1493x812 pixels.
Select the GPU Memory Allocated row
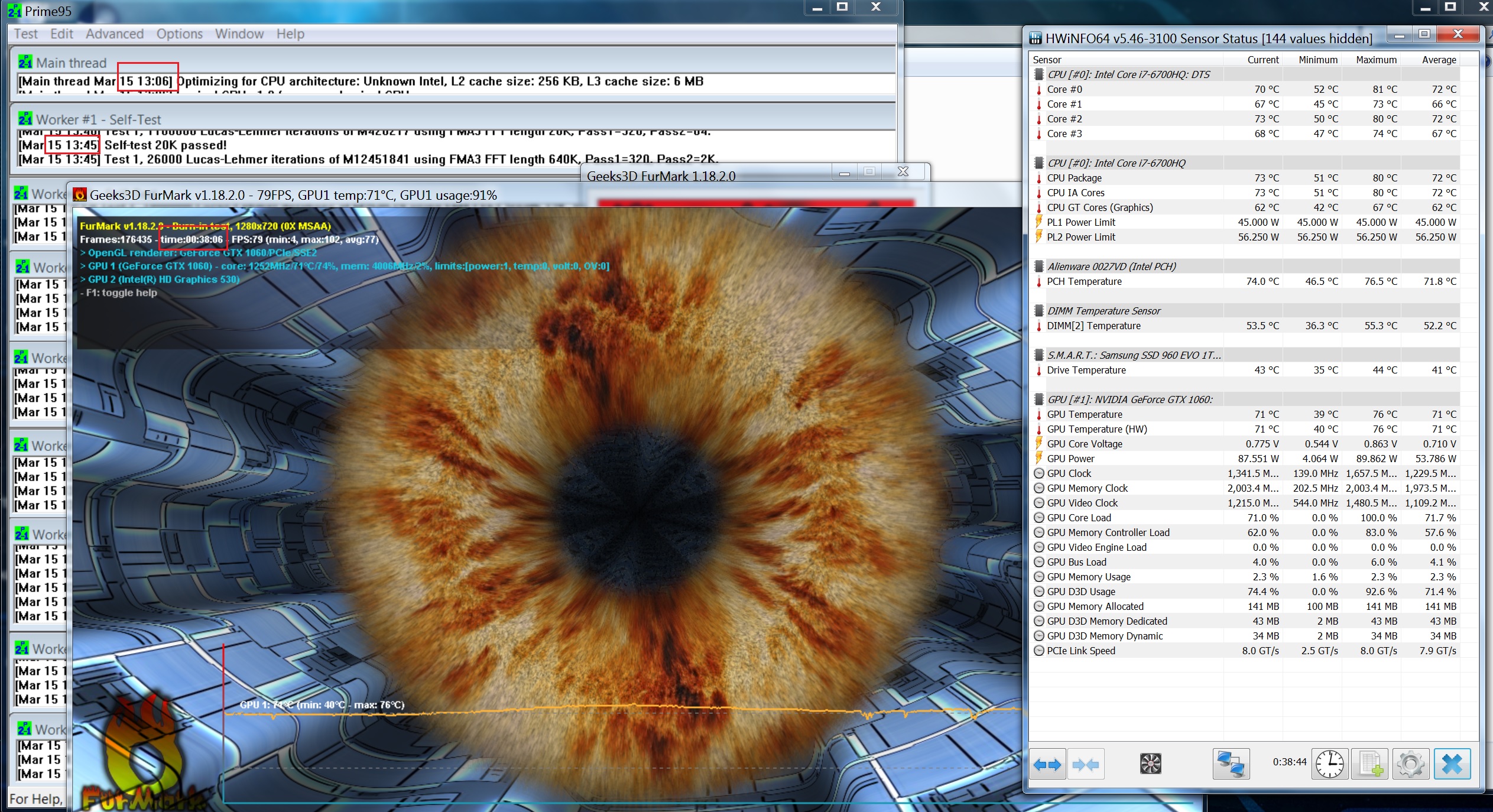[1245, 606]
